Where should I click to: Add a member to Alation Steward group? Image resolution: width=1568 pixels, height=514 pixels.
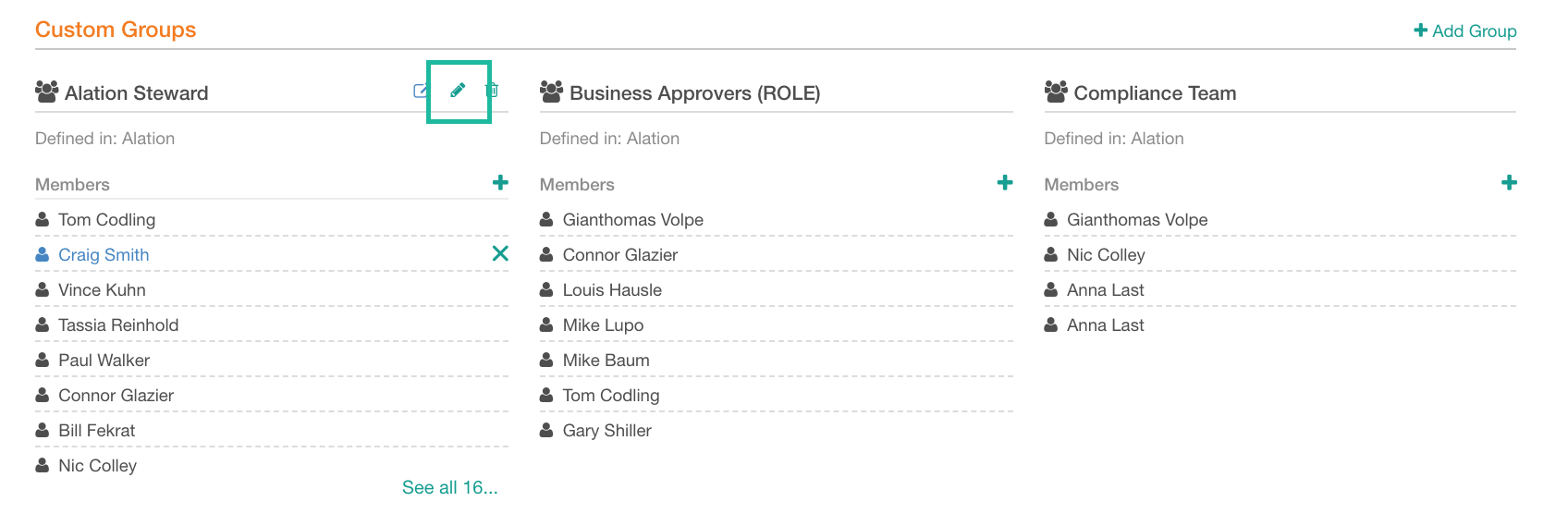click(x=500, y=183)
